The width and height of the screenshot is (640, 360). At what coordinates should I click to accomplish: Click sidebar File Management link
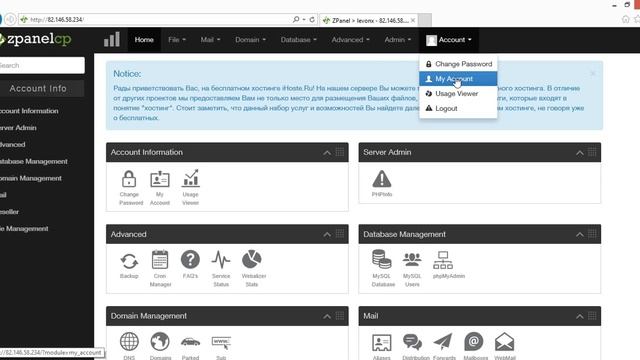24,229
